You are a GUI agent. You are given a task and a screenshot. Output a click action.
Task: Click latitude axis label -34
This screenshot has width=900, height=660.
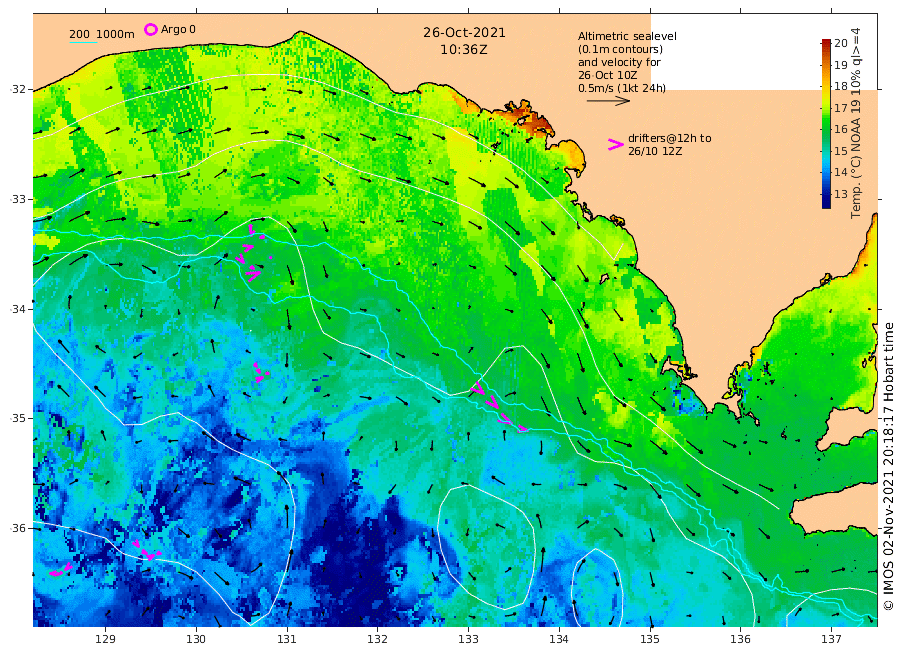(18, 309)
